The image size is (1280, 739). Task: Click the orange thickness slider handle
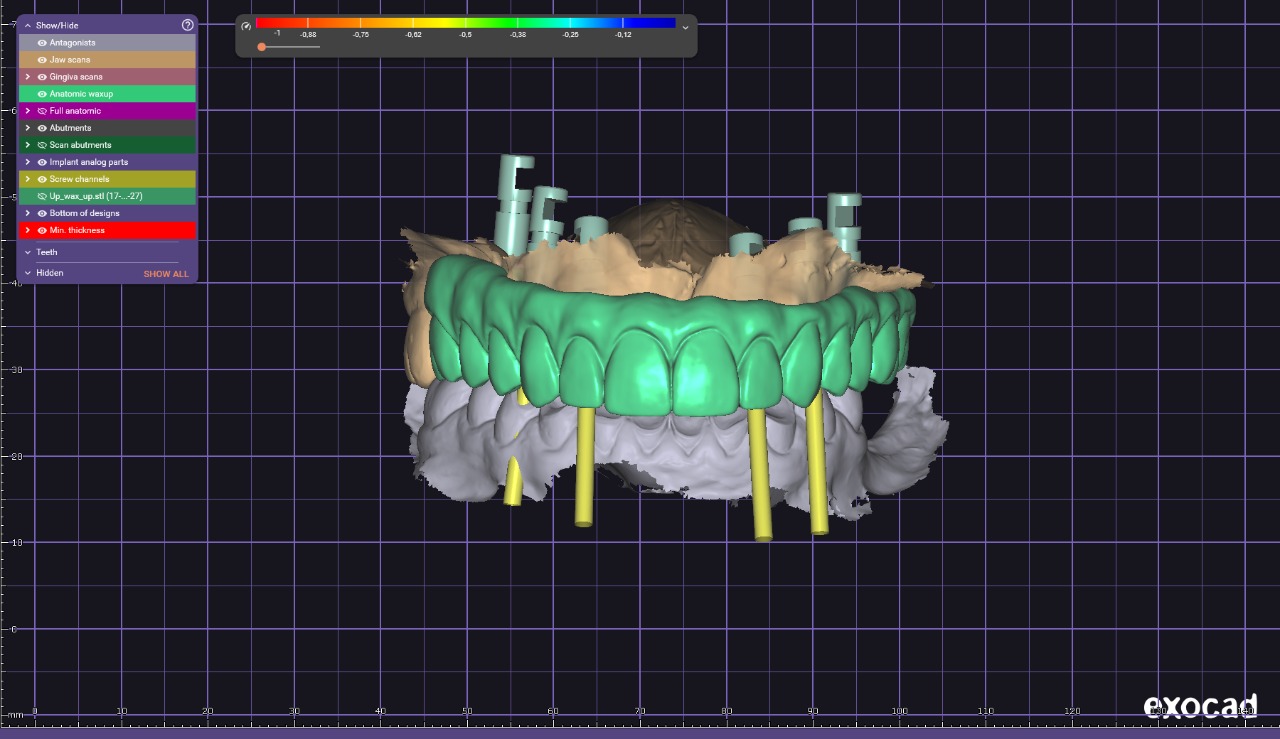pyautogui.click(x=261, y=47)
